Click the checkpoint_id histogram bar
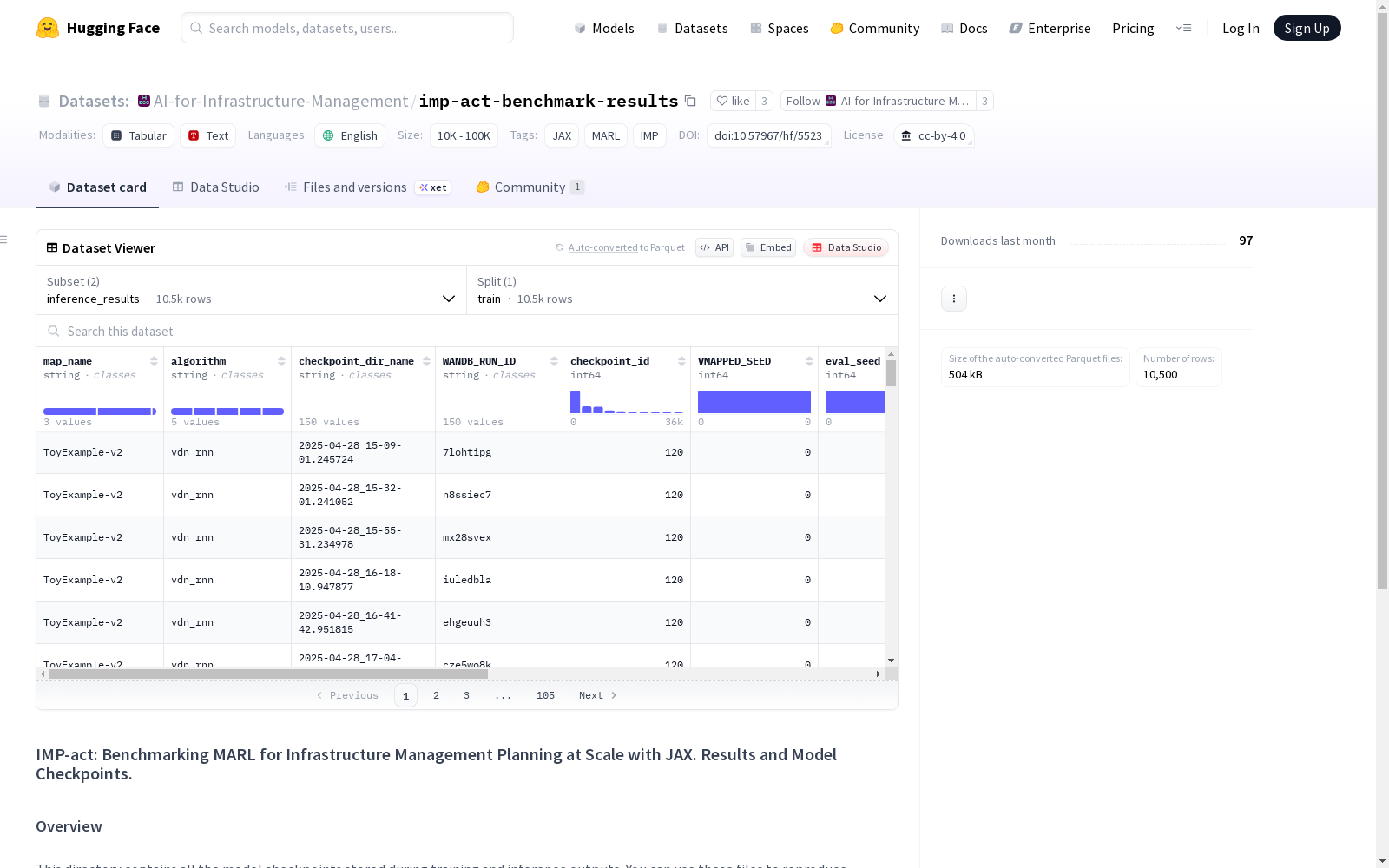The image size is (1389, 868). (575, 402)
